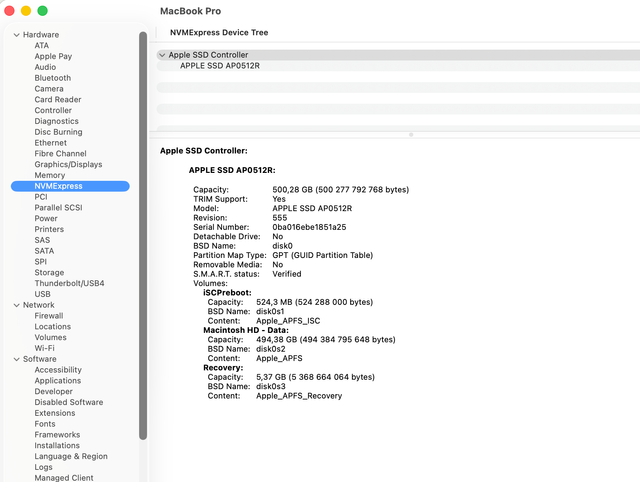640x482 pixels.
Task: Collapse the Apple SSD Controller tree node
Action: (162, 55)
